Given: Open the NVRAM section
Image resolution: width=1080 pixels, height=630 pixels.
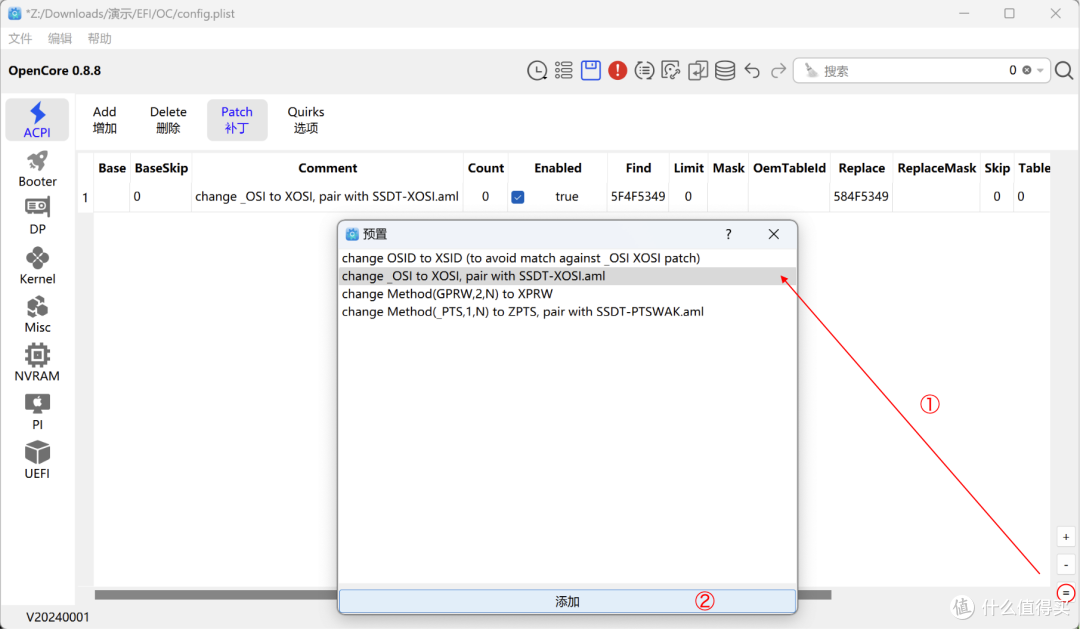Looking at the screenshot, I should coord(37,363).
